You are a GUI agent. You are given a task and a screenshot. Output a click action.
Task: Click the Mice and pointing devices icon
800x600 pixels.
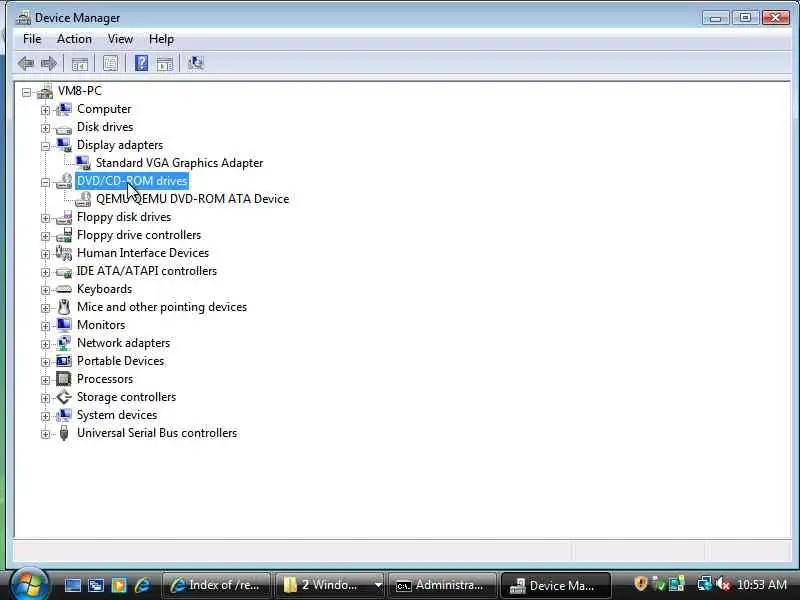coord(64,307)
